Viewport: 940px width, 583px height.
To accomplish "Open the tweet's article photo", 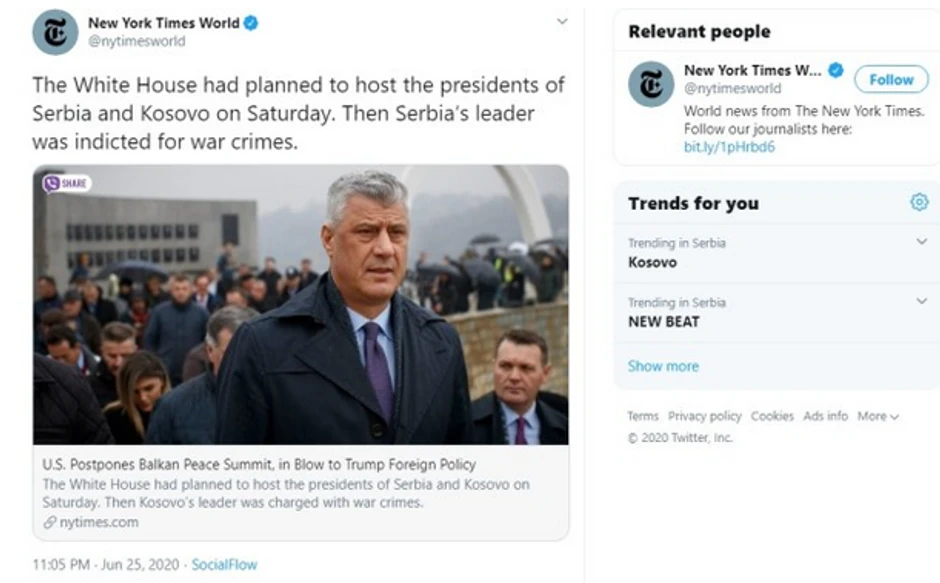I will [x=300, y=305].
